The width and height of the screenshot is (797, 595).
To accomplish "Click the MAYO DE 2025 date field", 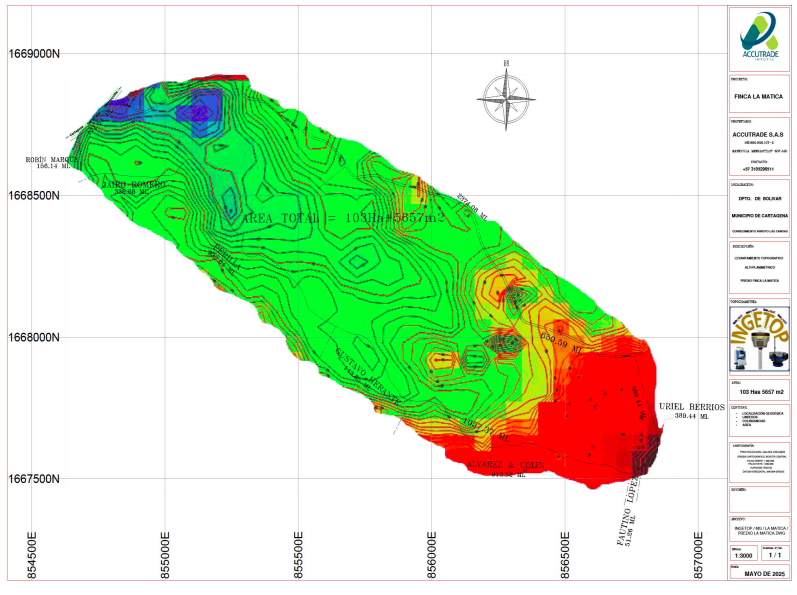I will pyautogui.click(x=758, y=573).
